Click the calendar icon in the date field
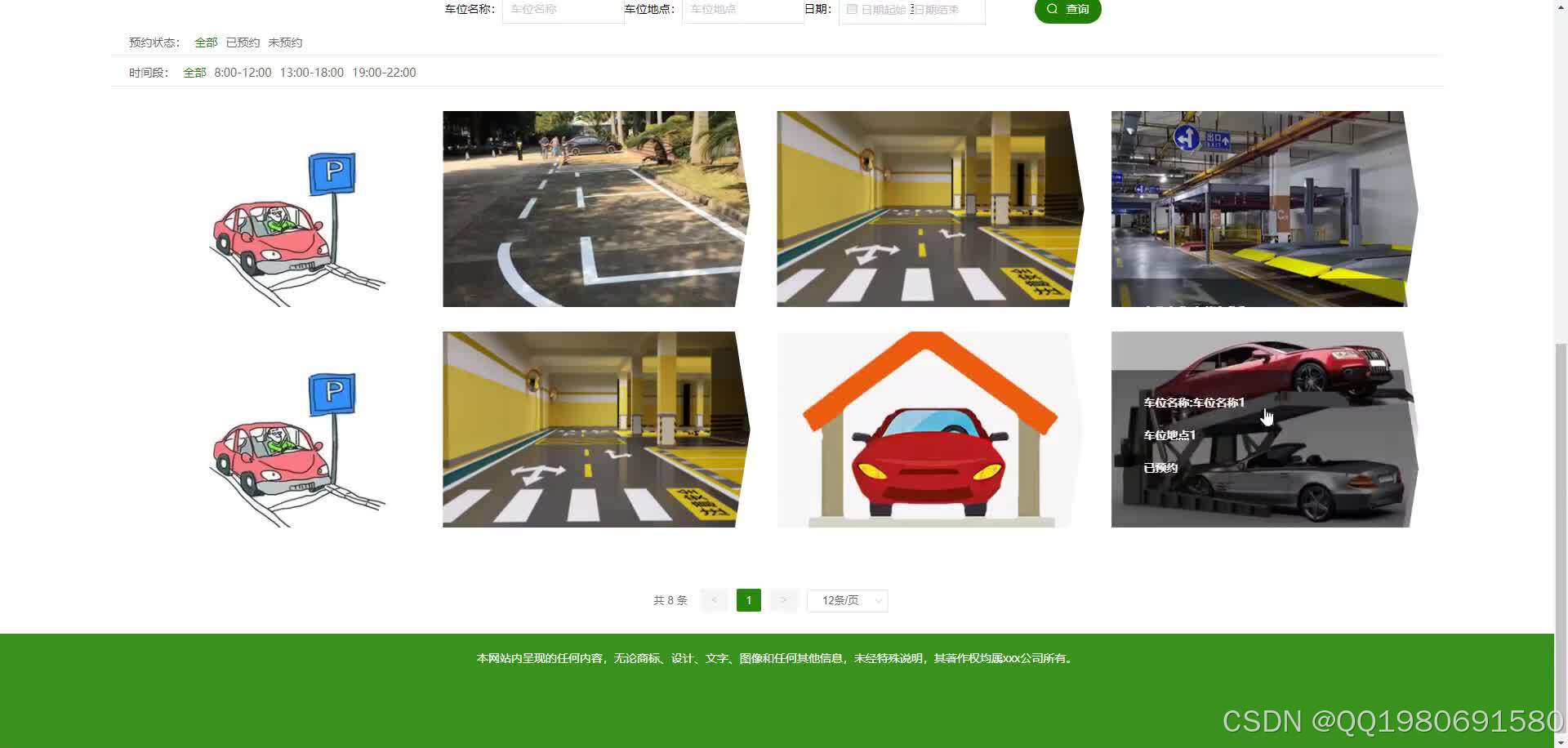 [x=851, y=10]
